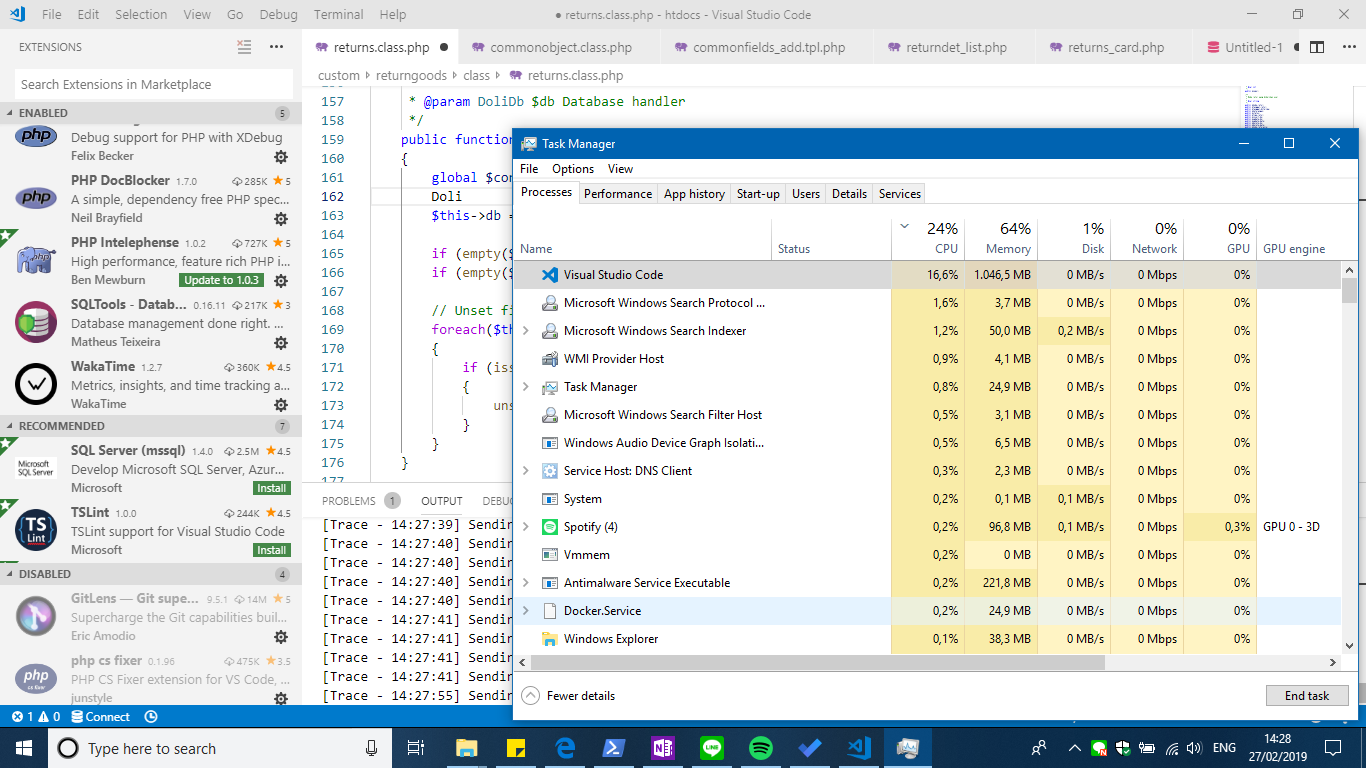The width and height of the screenshot is (1366, 768).
Task: Clear the extensions search results icon
Action: click(245, 47)
